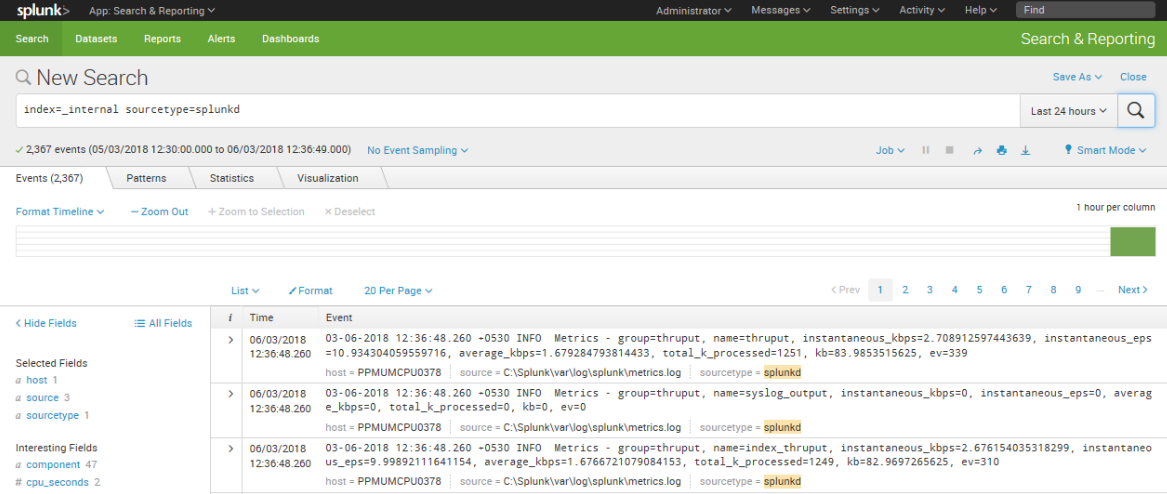Open the Job dropdown menu
Image resolution: width=1167 pixels, height=494 pixels.
click(890, 150)
